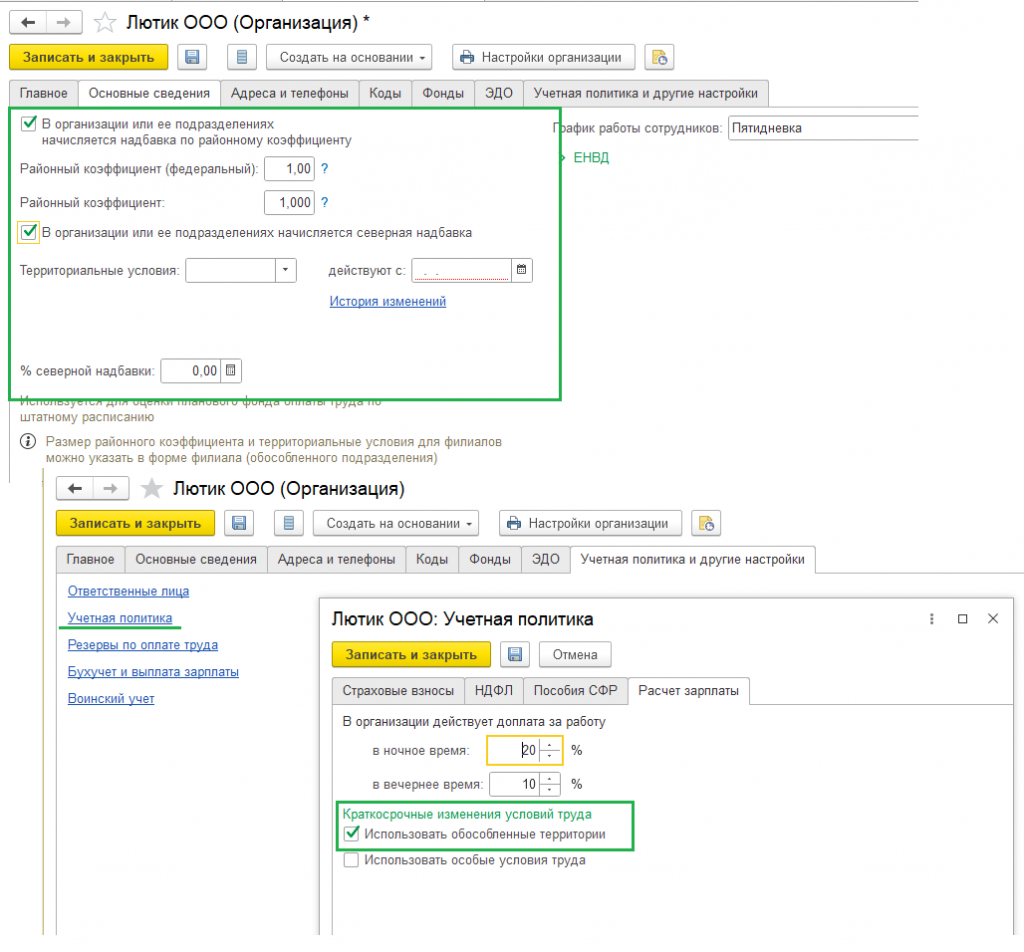
Task: Open document list icon in top toolbar
Action: pyautogui.click(x=242, y=57)
